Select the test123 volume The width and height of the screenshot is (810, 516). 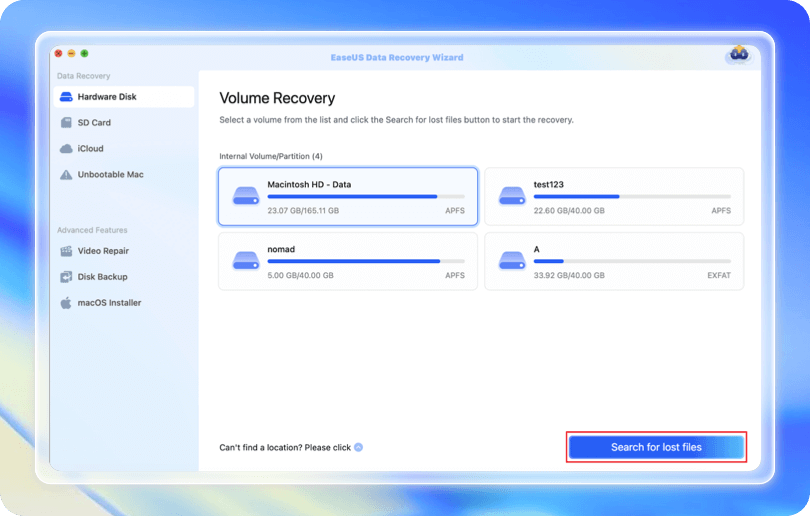click(614, 196)
